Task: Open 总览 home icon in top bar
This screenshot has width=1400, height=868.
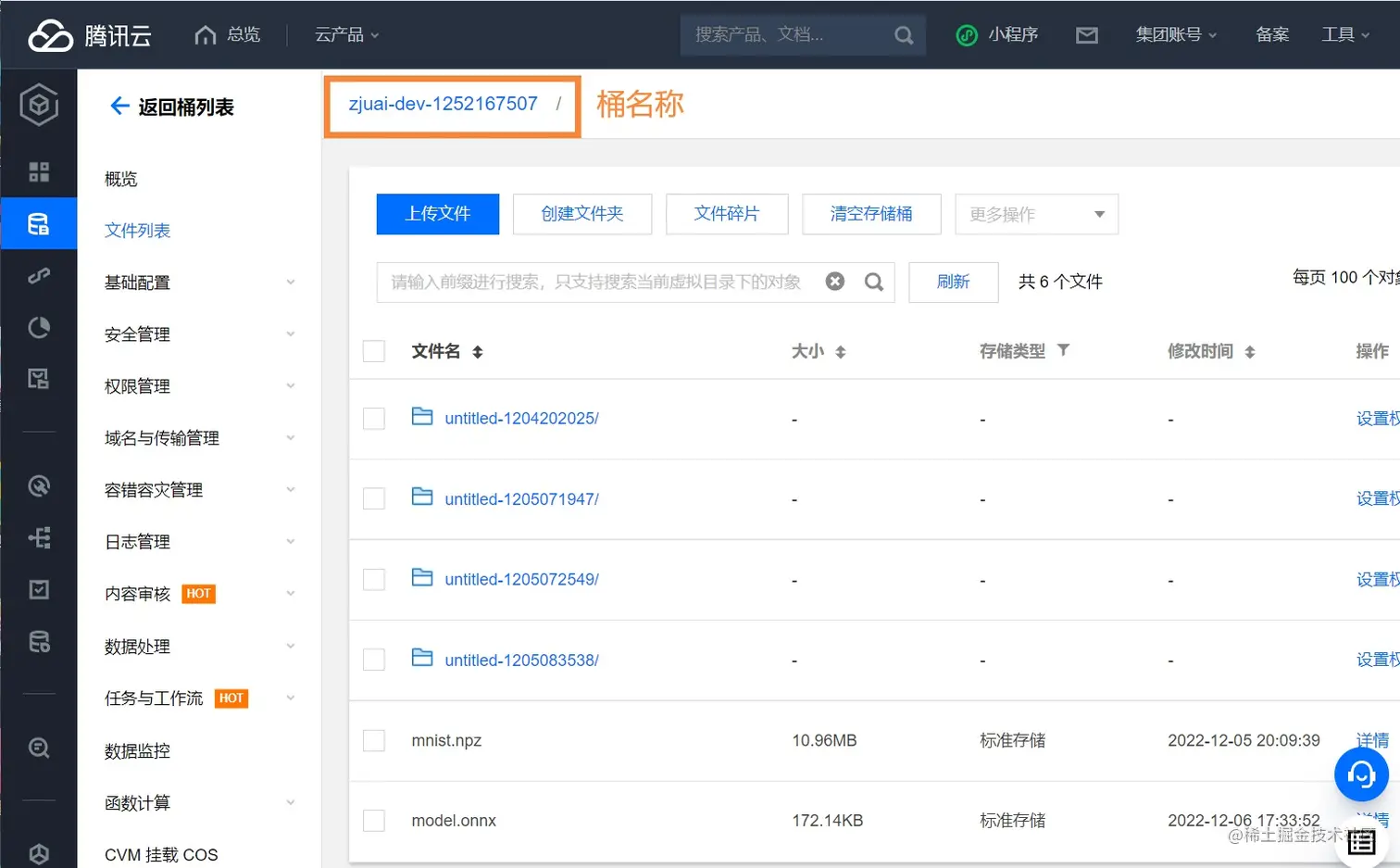Action: 206,35
